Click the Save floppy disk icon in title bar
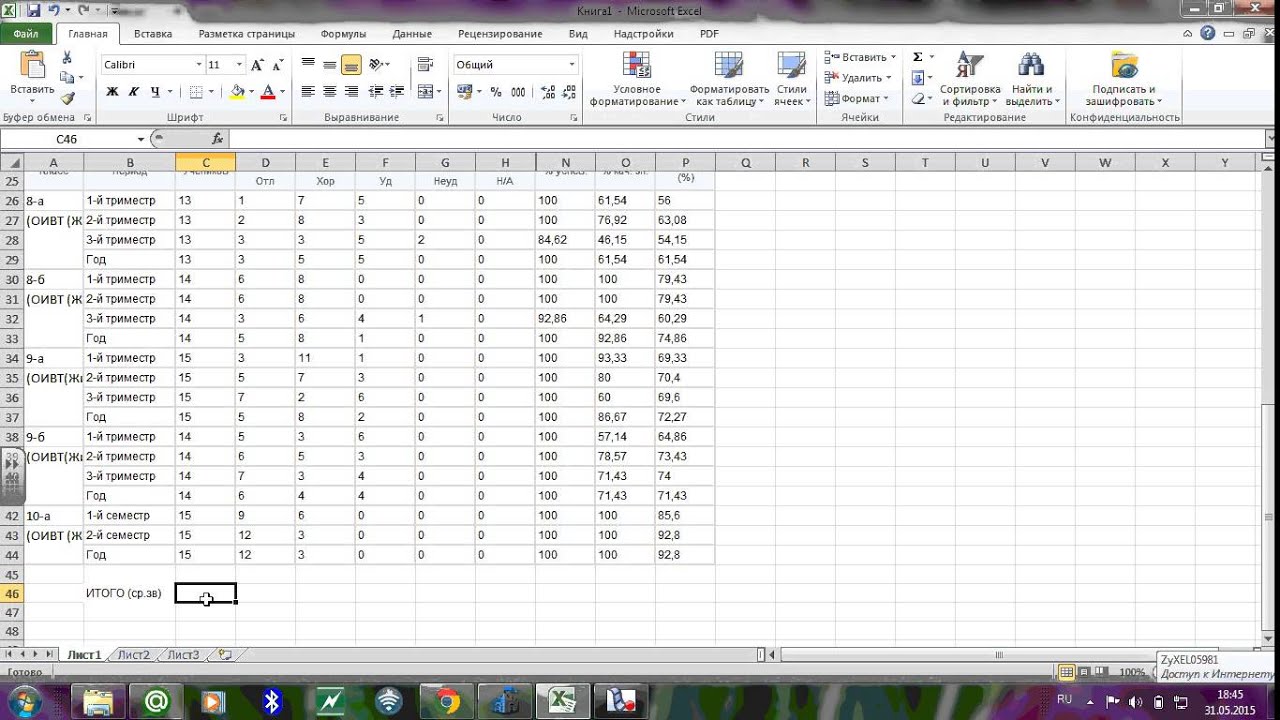 tap(34, 10)
